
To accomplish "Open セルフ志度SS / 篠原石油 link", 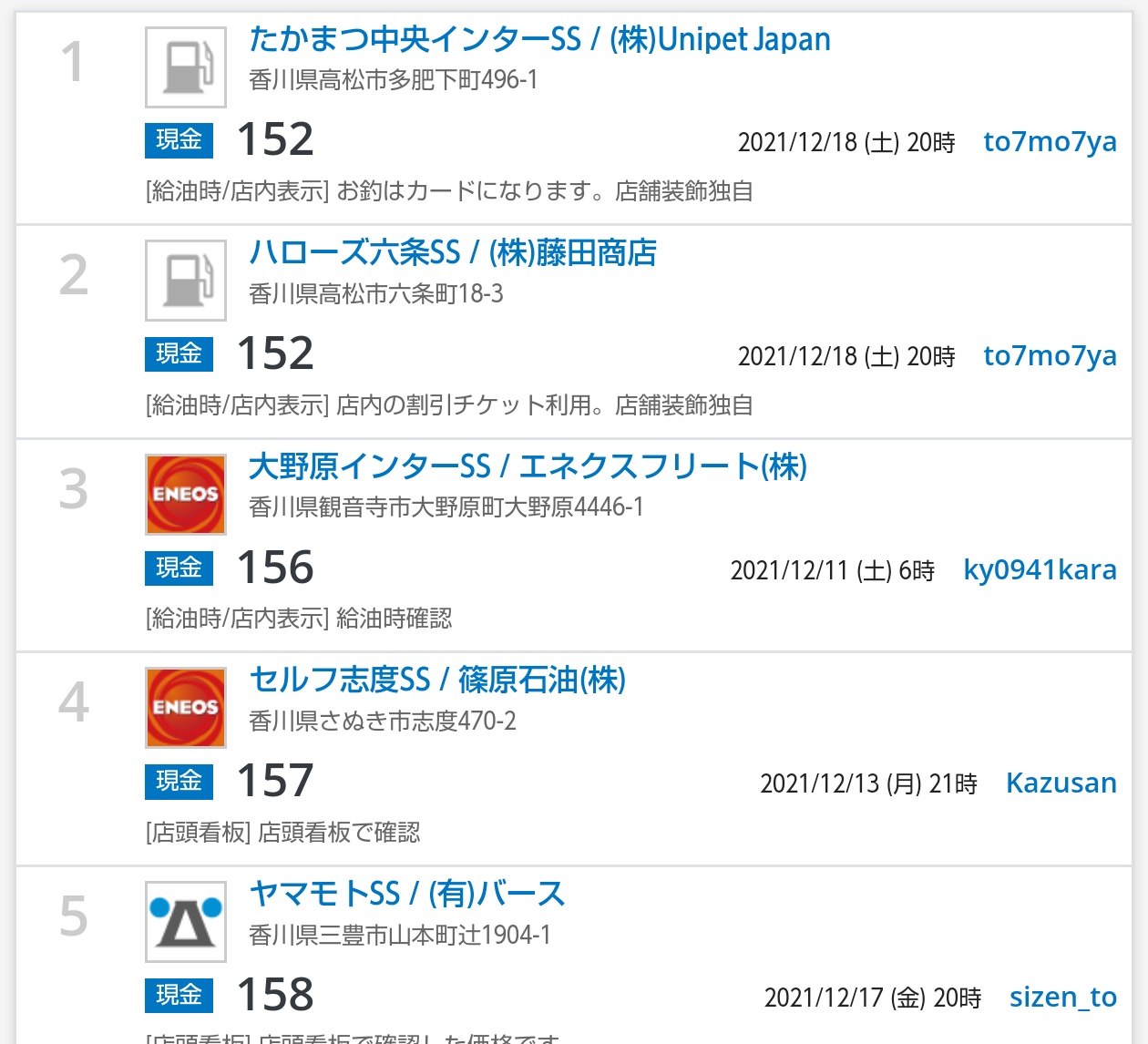I will click(x=437, y=680).
